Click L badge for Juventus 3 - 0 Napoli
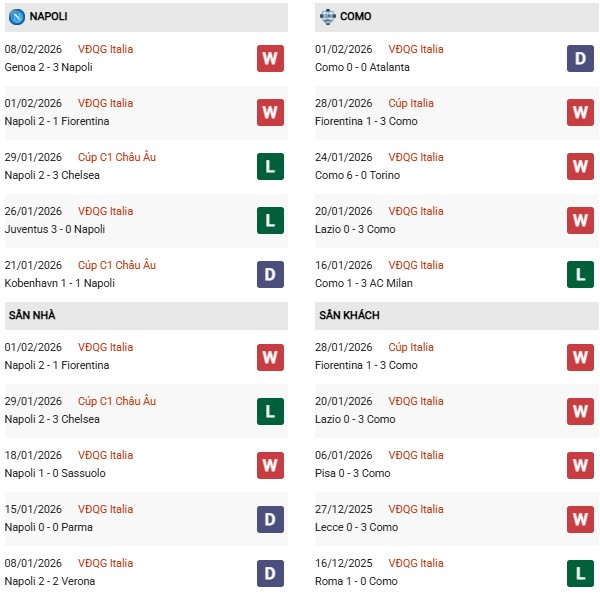Image resolution: width=600 pixels, height=594 pixels. pyautogui.click(x=270, y=220)
